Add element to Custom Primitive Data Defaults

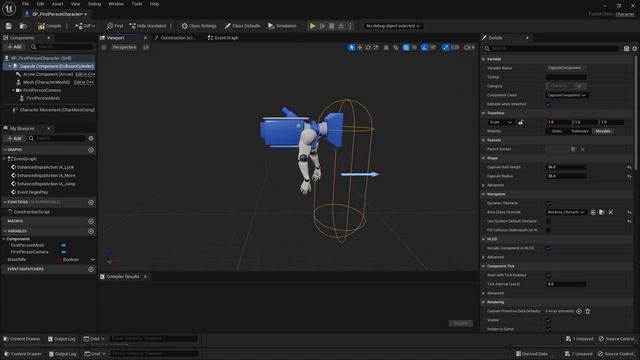579,311
